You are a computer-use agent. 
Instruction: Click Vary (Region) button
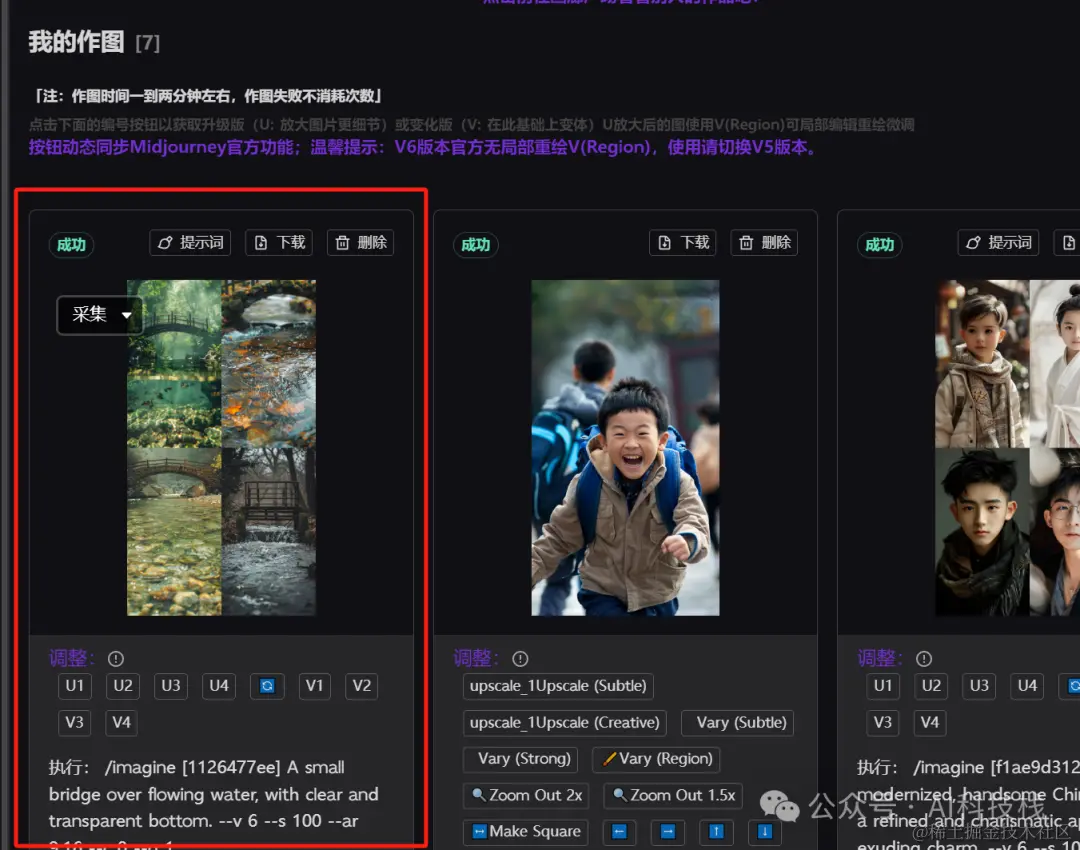coord(656,758)
